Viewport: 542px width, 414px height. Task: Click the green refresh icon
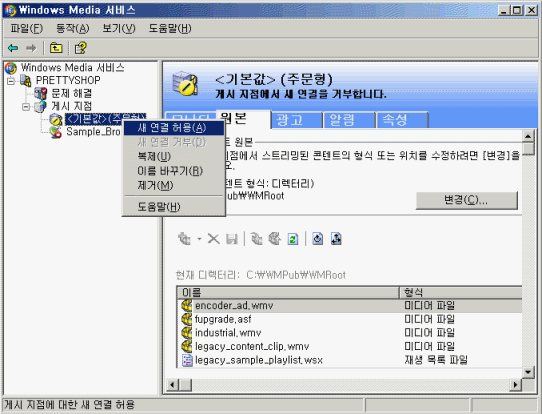(x=293, y=239)
